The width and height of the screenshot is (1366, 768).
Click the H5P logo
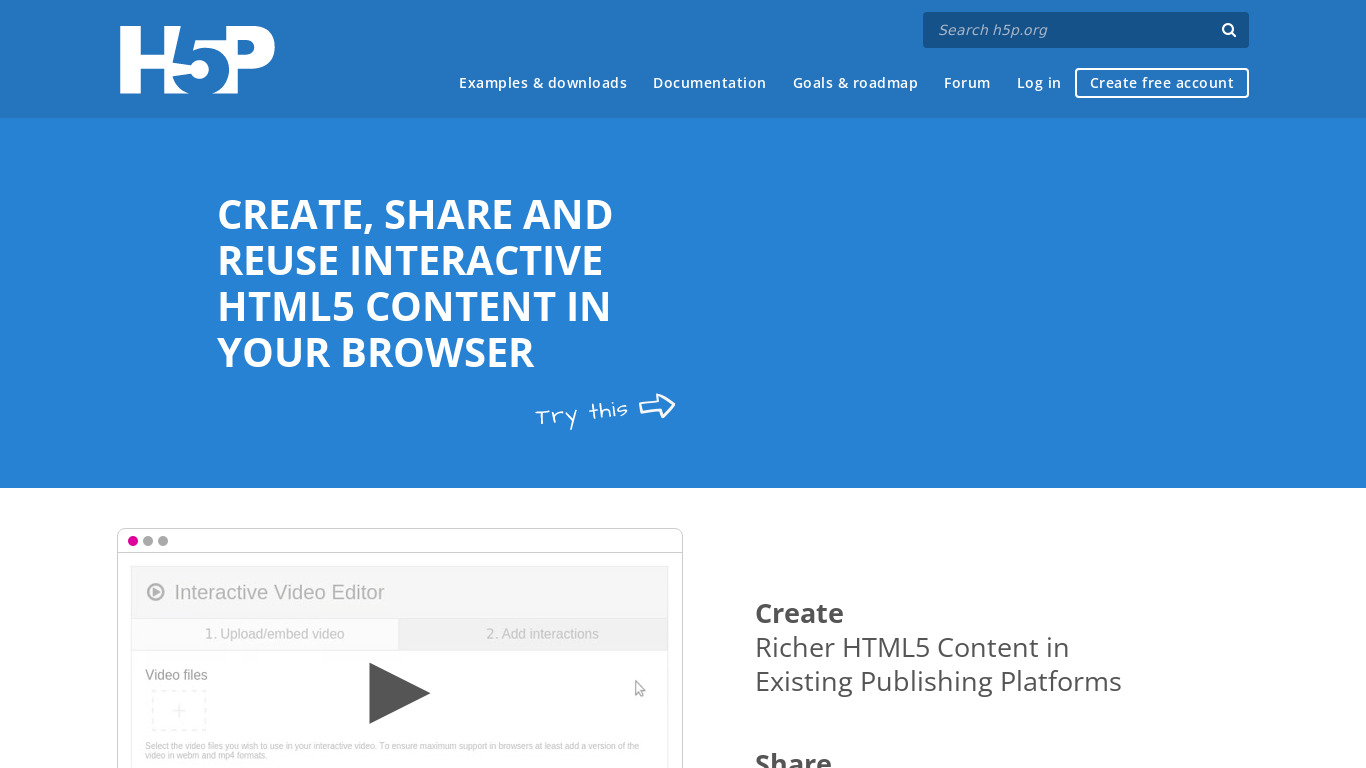point(197,60)
